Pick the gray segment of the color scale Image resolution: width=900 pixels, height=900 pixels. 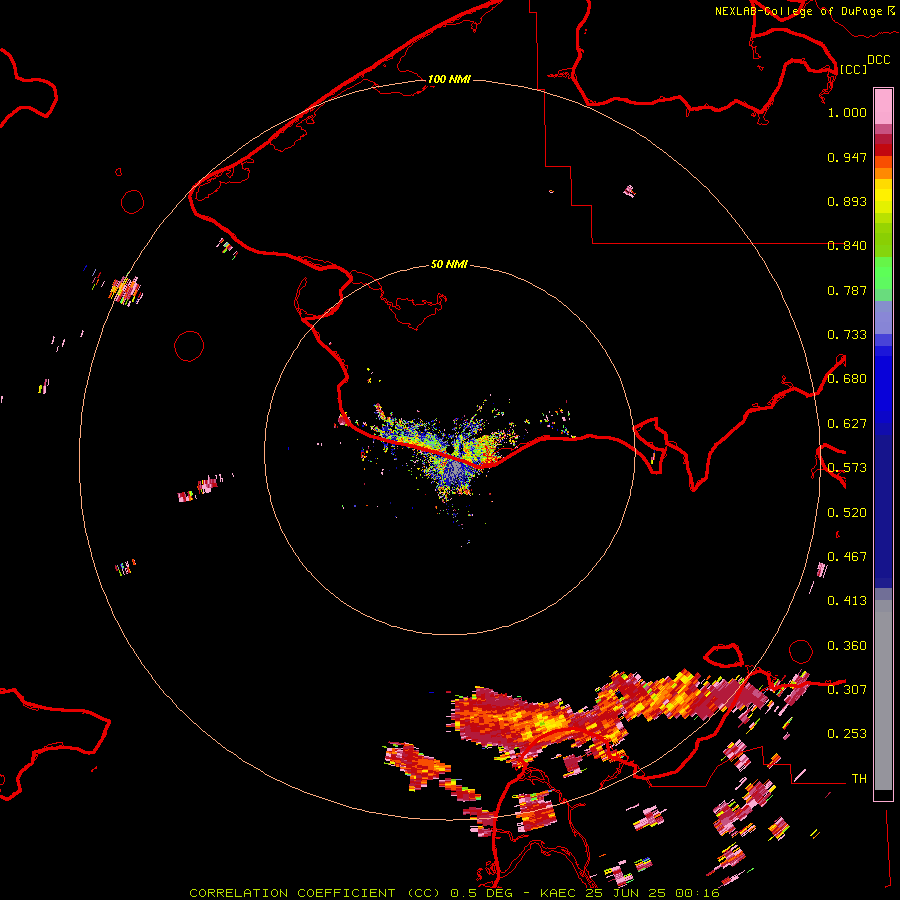pyautogui.click(x=883, y=695)
